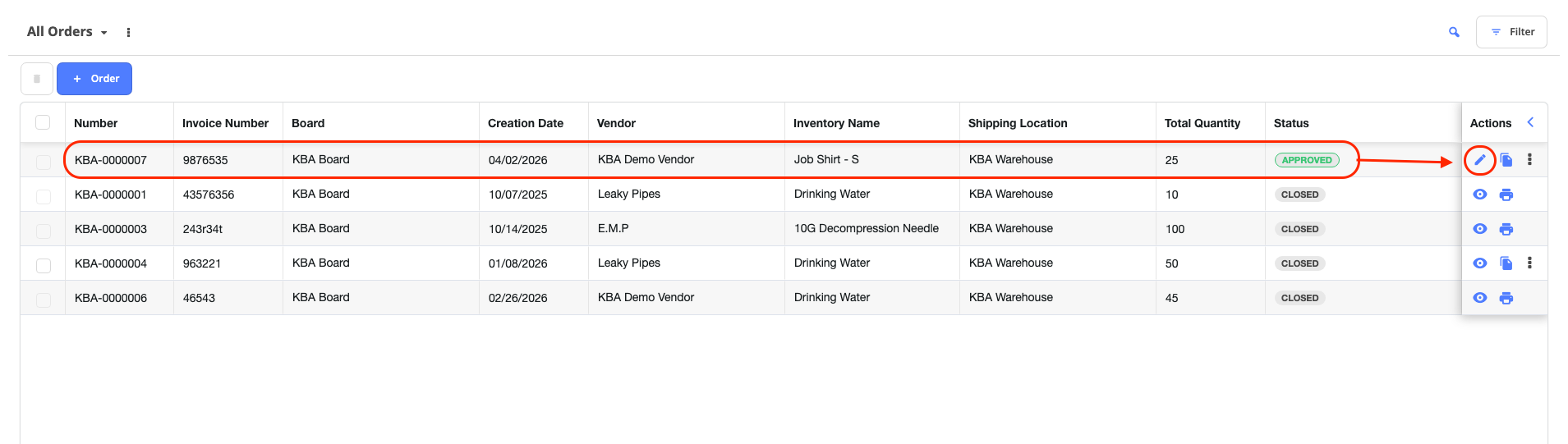Click total quantity 25
Viewport: 1568px width, 444px height.
click(1172, 160)
